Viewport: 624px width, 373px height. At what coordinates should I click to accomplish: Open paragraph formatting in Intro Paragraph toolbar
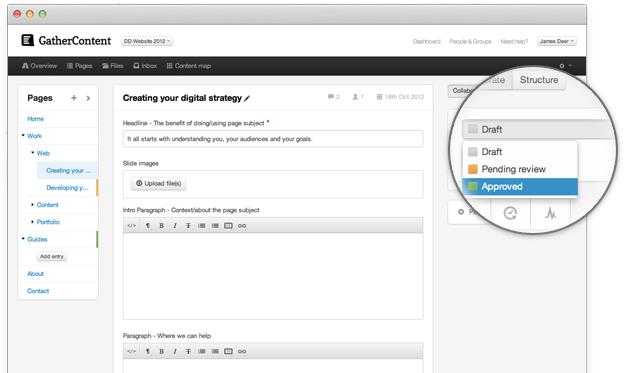[148, 226]
